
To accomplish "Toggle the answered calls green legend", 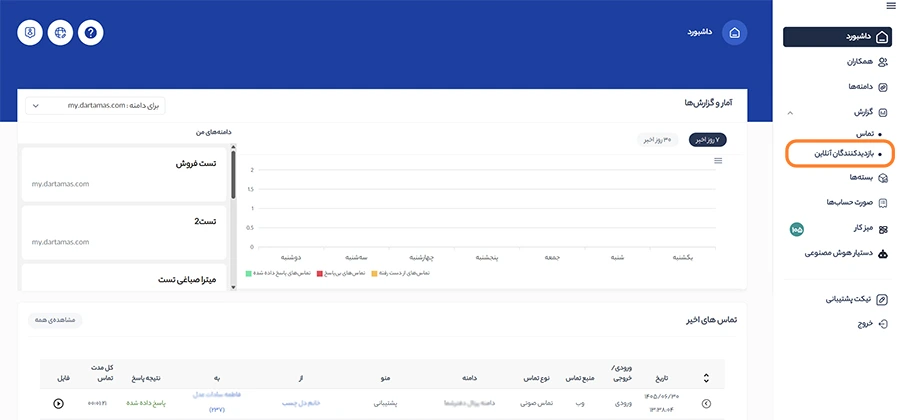I will click(x=278, y=273).
